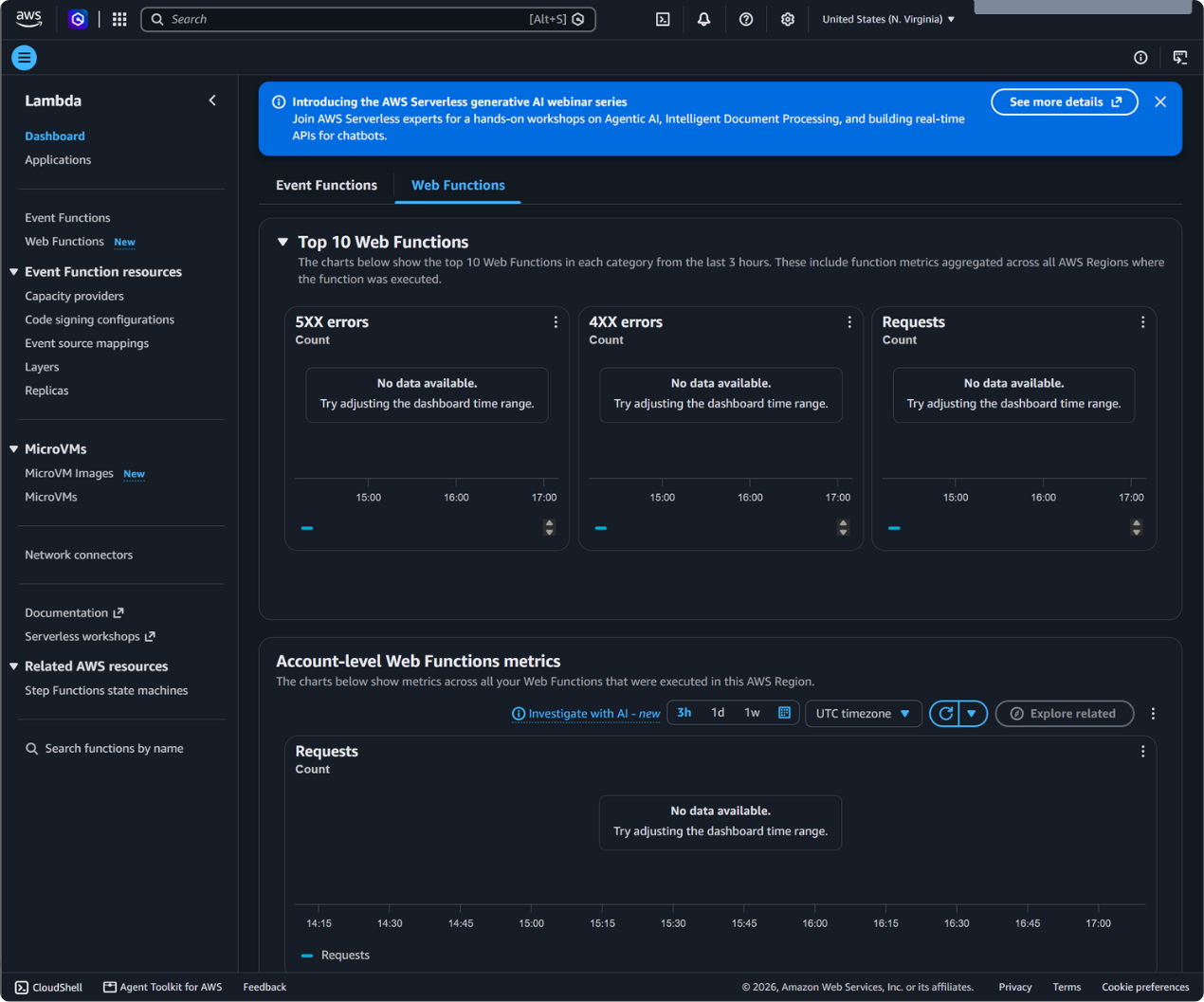Step the 5XX errors legend pager

[549, 527]
